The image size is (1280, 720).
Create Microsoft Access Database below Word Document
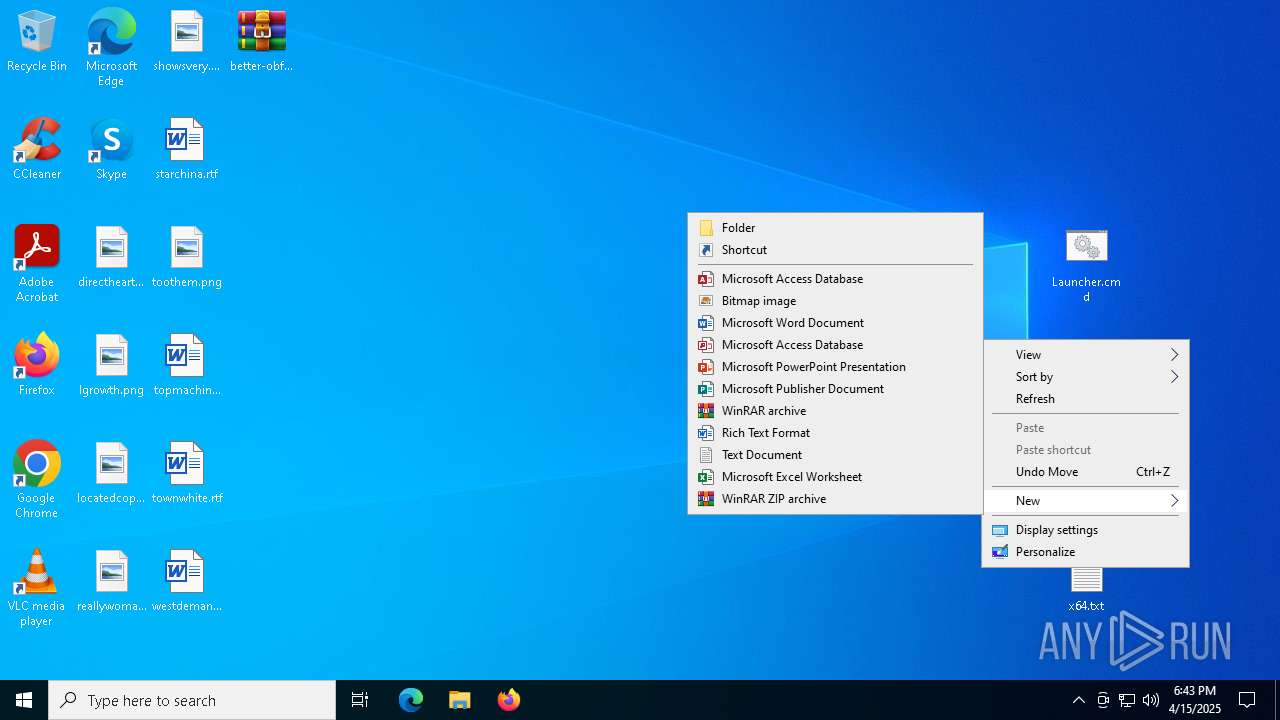(x=835, y=345)
